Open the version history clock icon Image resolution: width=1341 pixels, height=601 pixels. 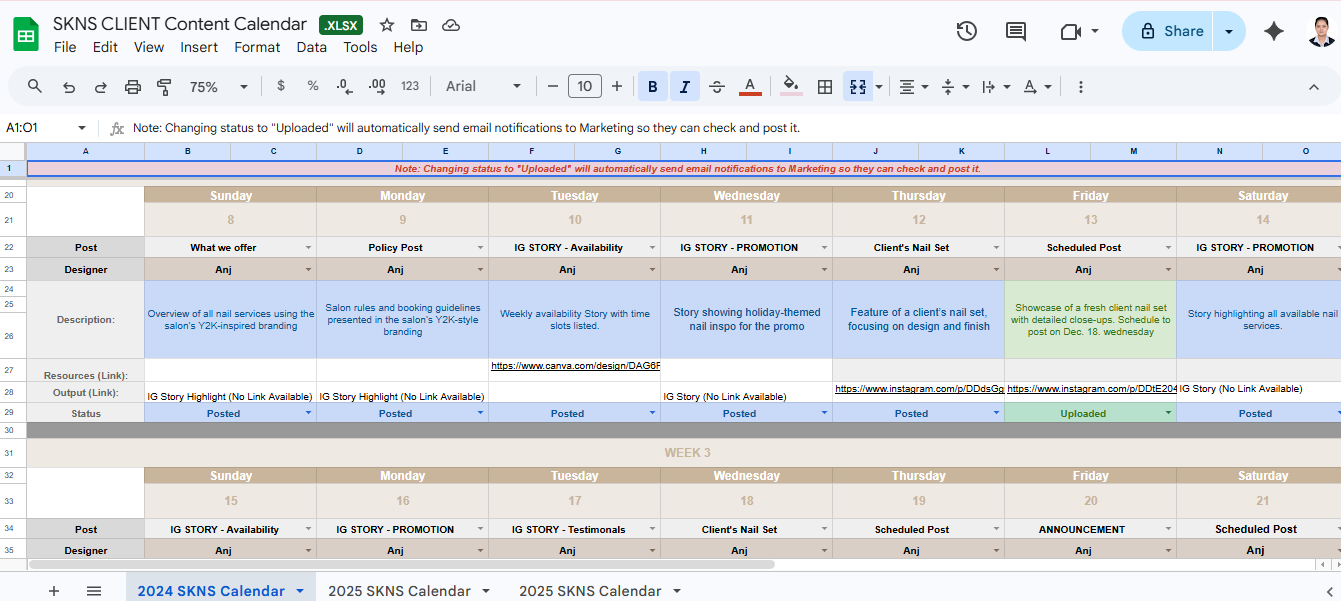966,31
